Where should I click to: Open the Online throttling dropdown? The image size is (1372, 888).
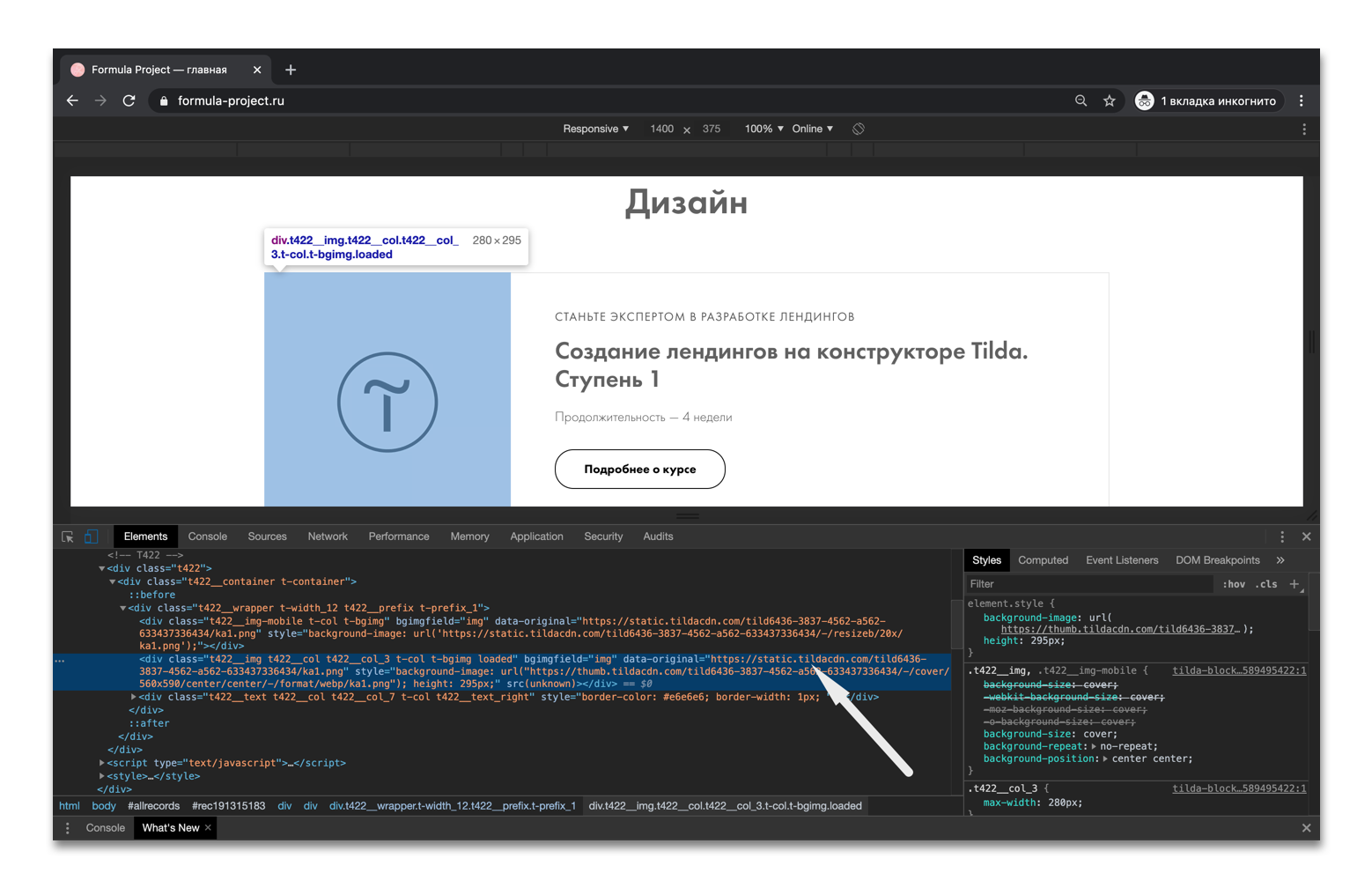pyautogui.click(x=812, y=129)
